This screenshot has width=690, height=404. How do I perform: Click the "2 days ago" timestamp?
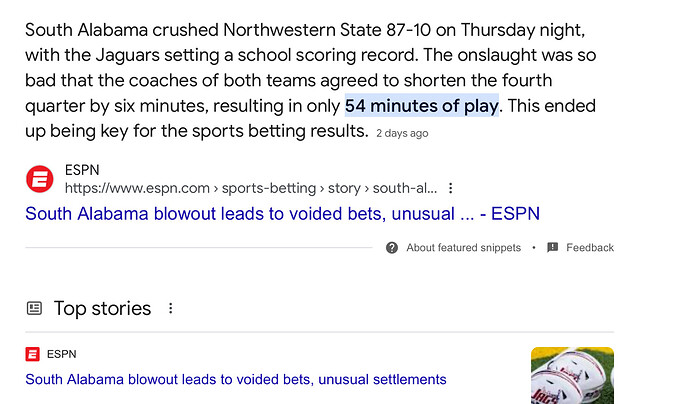pyautogui.click(x=402, y=133)
